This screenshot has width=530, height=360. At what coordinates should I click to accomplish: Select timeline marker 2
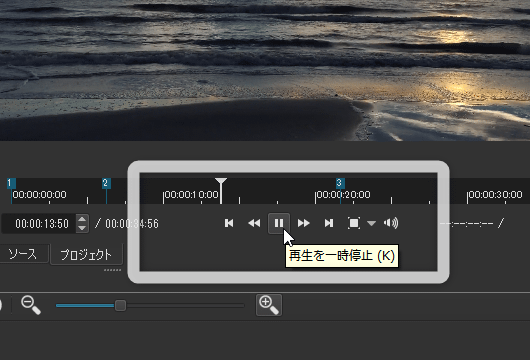click(x=106, y=184)
